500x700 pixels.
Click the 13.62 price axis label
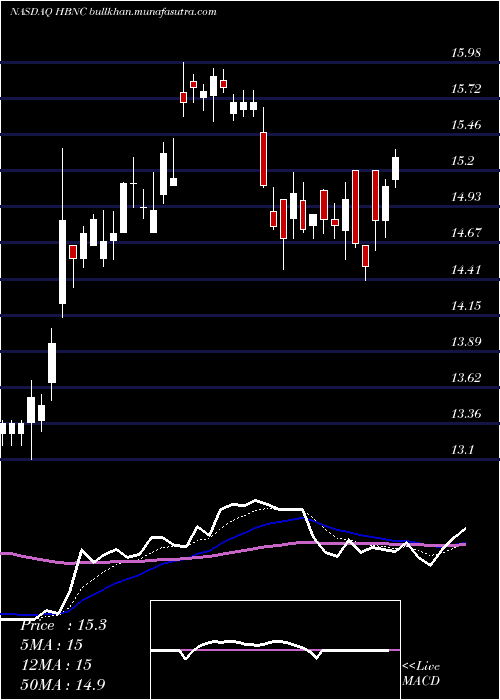point(466,378)
